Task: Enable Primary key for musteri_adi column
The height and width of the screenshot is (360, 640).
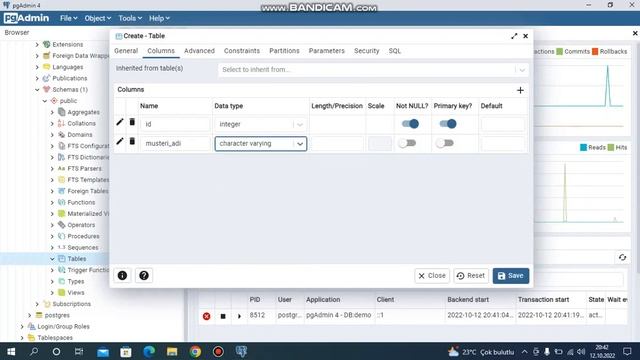Action: 444,143
